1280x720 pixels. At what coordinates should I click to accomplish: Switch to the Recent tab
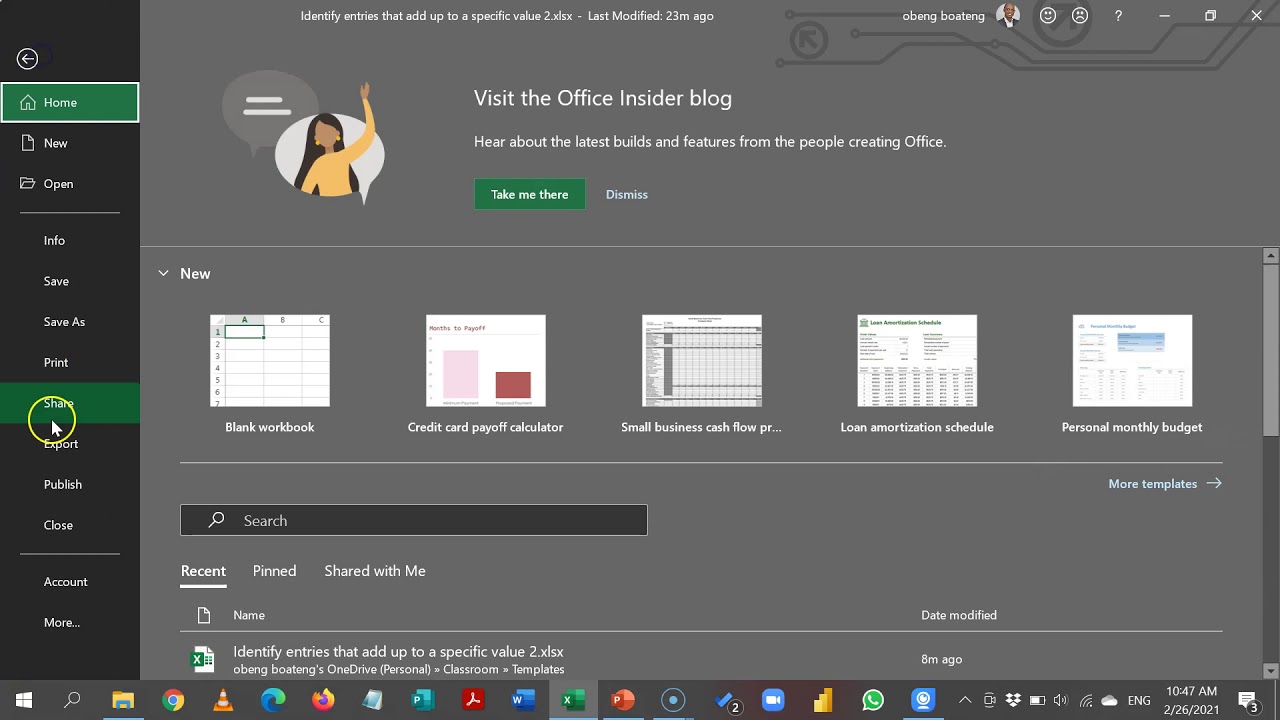(203, 571)
